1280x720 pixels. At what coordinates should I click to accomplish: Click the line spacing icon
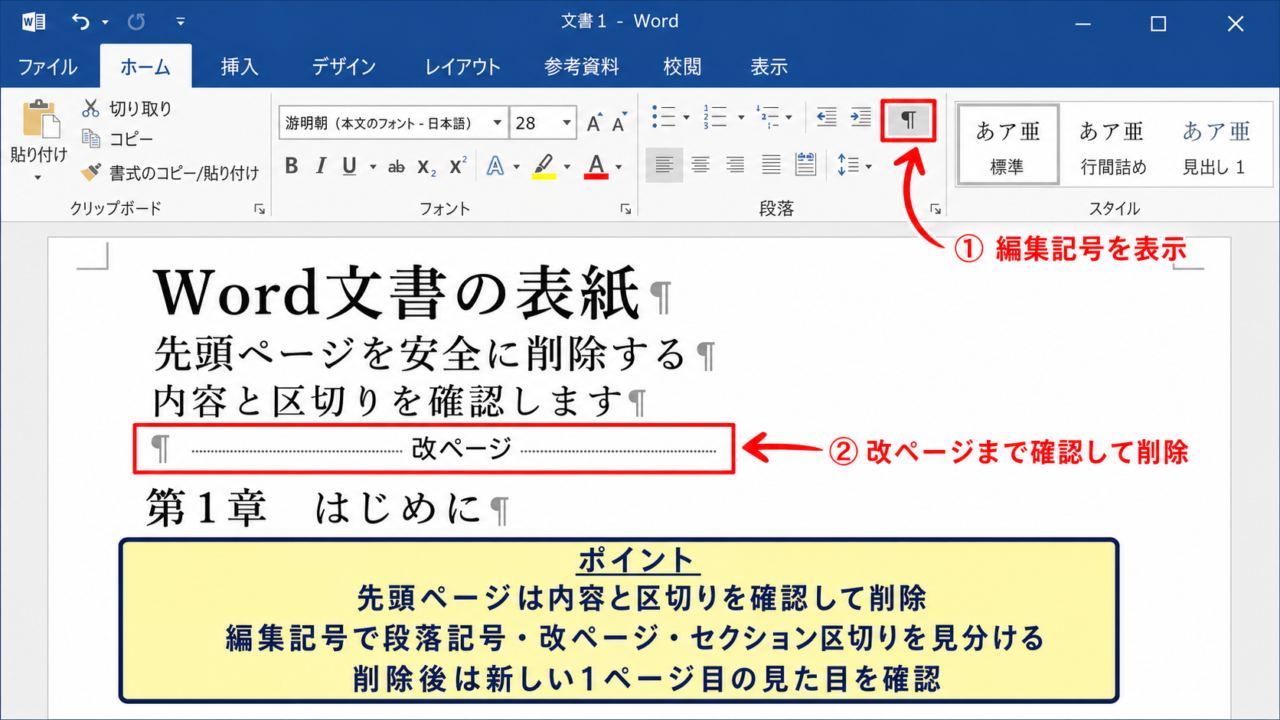click(x=848, y=165)
